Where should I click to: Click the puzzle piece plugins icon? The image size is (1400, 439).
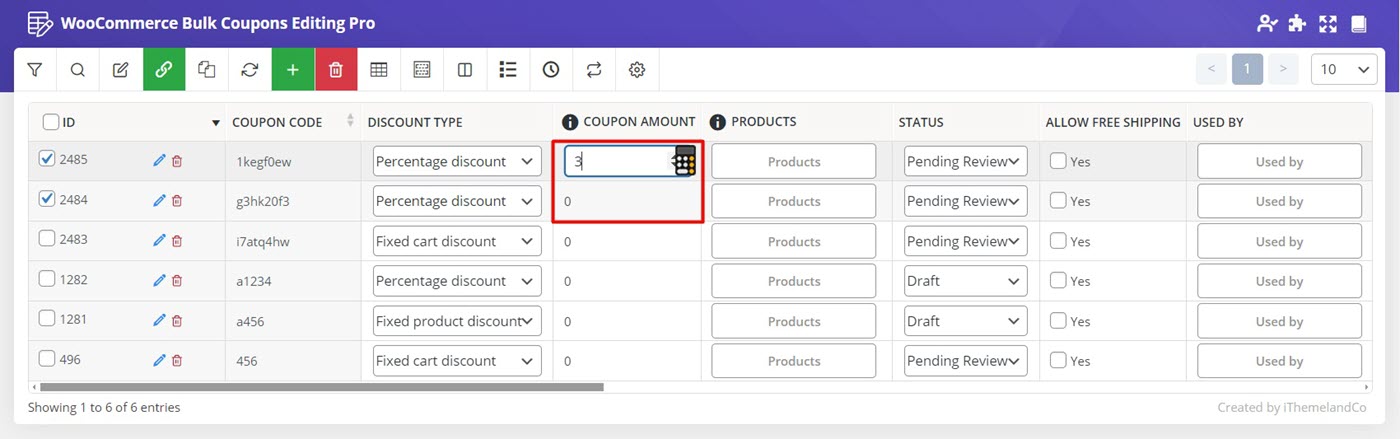1298,23
